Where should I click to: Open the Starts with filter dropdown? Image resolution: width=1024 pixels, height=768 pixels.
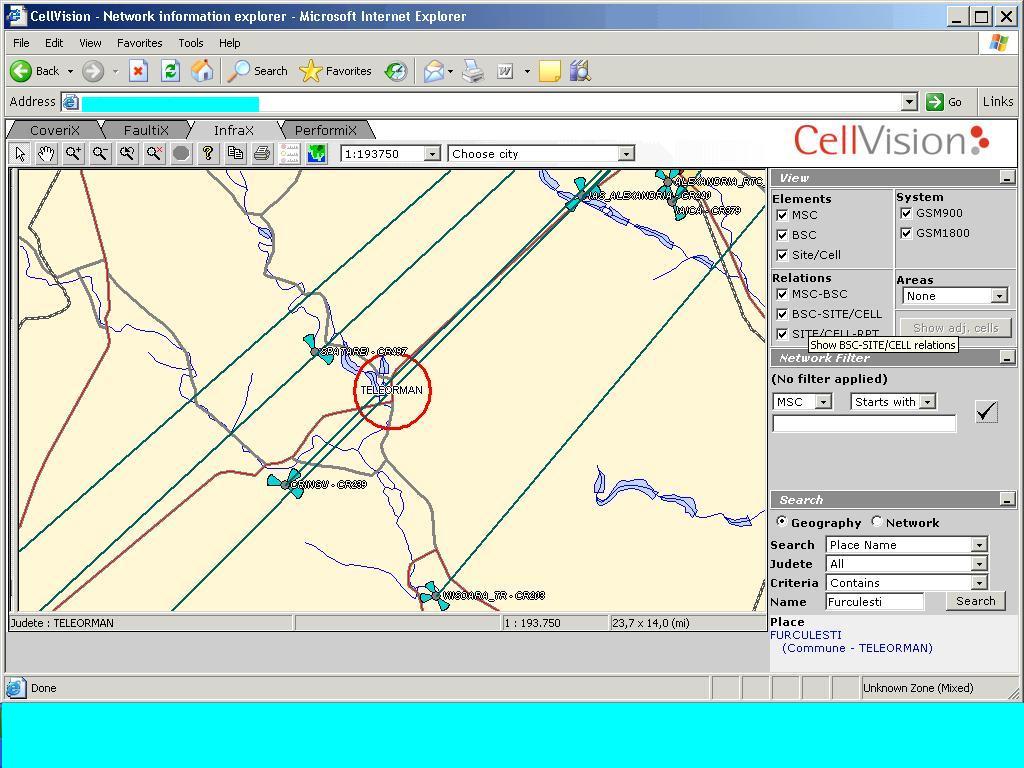(x=927, y=402)
